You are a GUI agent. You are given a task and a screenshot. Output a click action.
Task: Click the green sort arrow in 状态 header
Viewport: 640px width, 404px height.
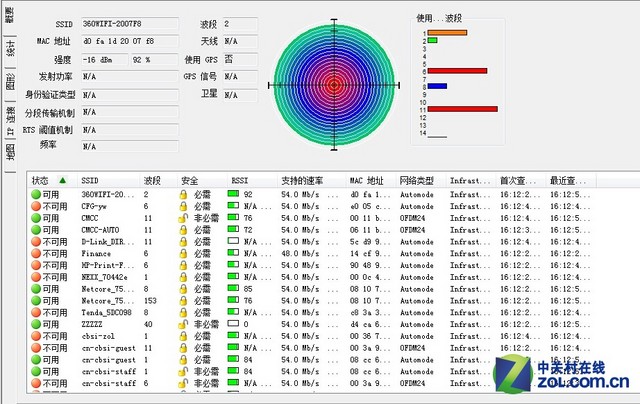coord(62,180)
